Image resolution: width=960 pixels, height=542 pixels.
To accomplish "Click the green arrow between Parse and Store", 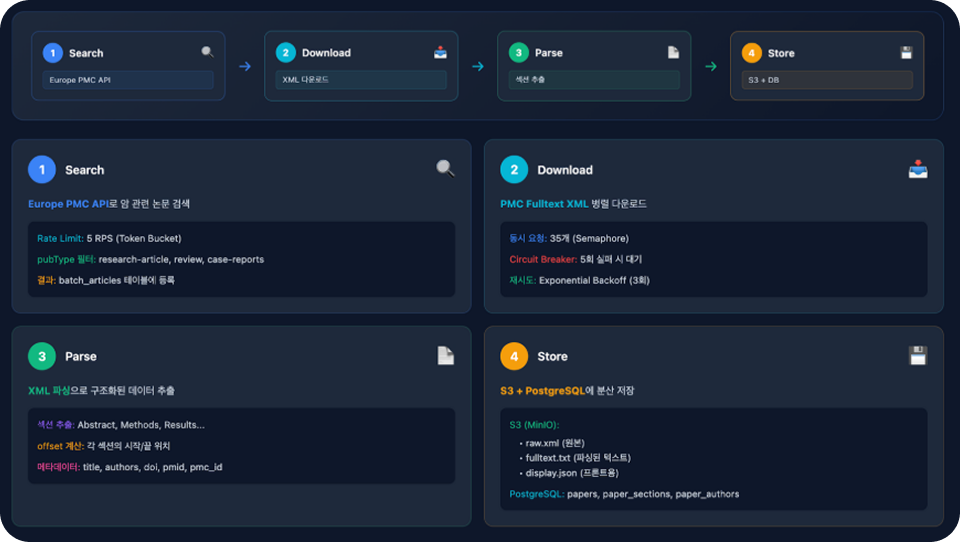I will tap(711, 67).
